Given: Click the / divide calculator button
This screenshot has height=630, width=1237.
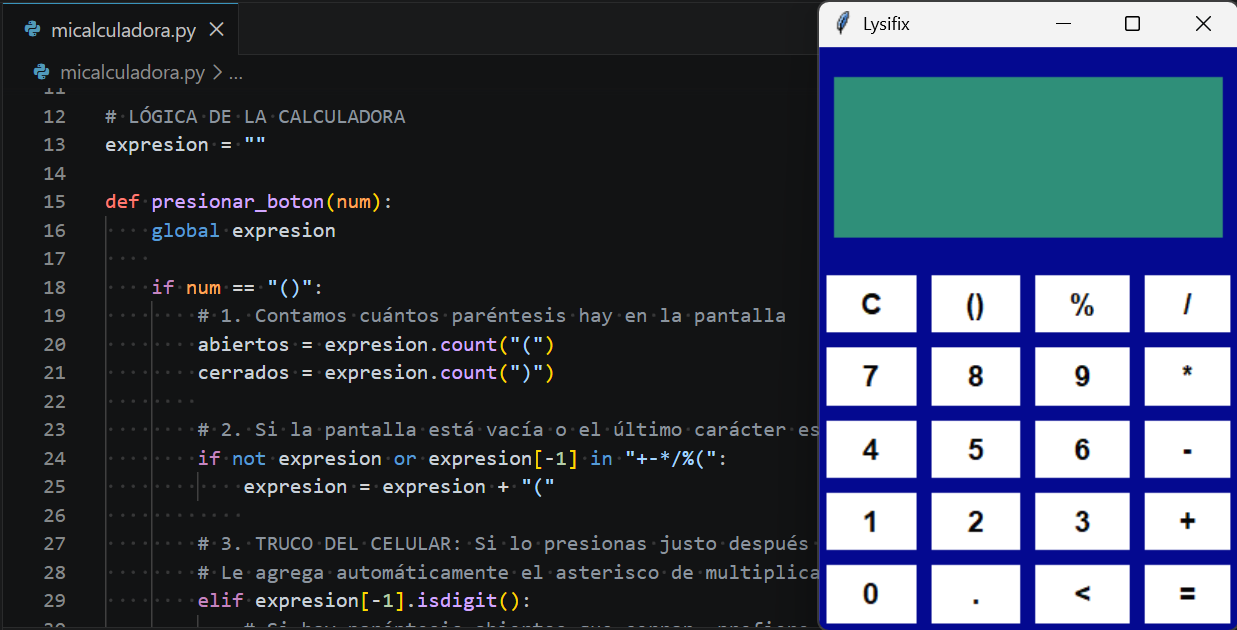Looking at the screenshot, I should click(1187, 304).
